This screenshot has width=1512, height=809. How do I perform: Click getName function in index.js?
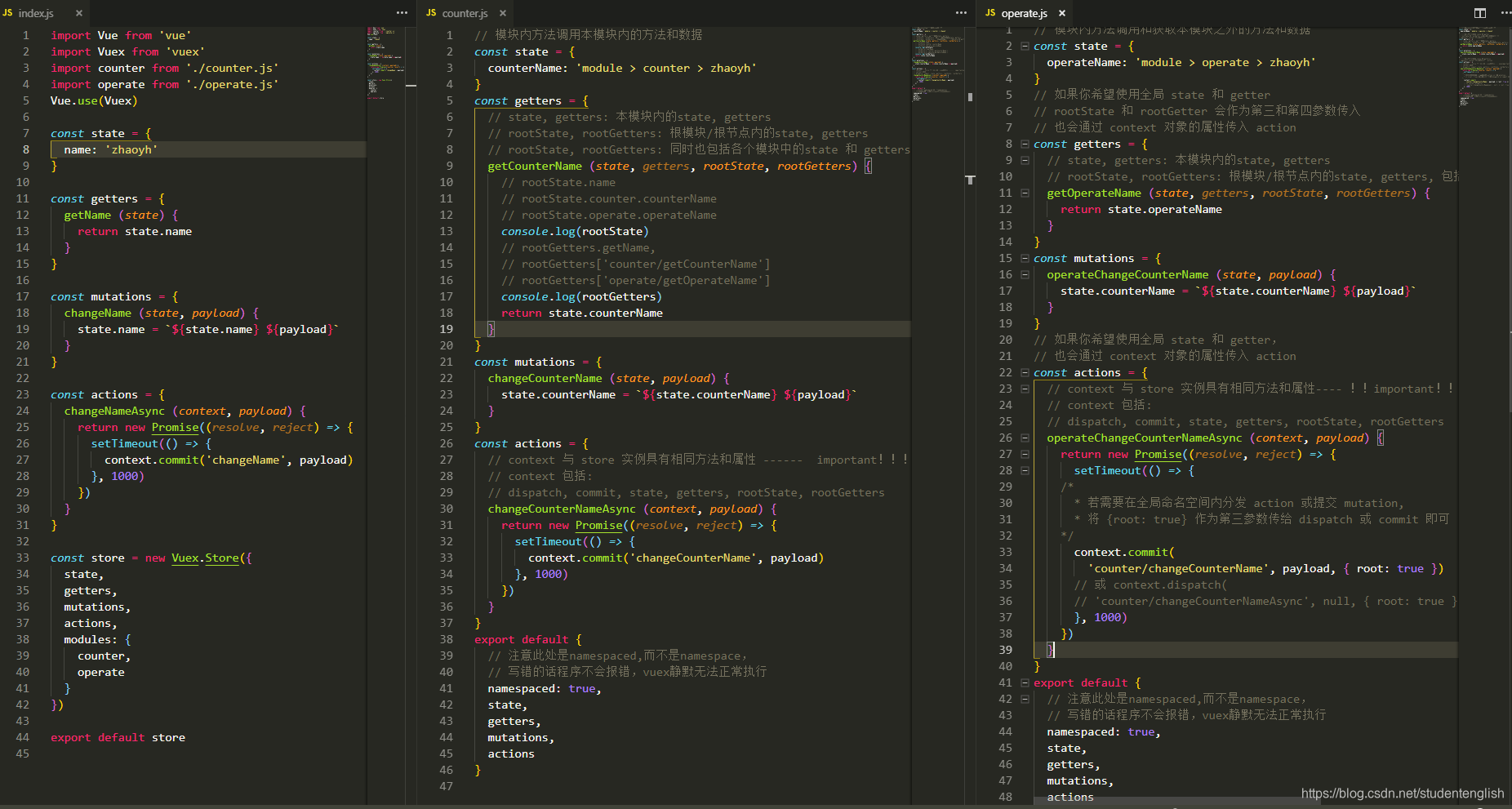point(87,215)
